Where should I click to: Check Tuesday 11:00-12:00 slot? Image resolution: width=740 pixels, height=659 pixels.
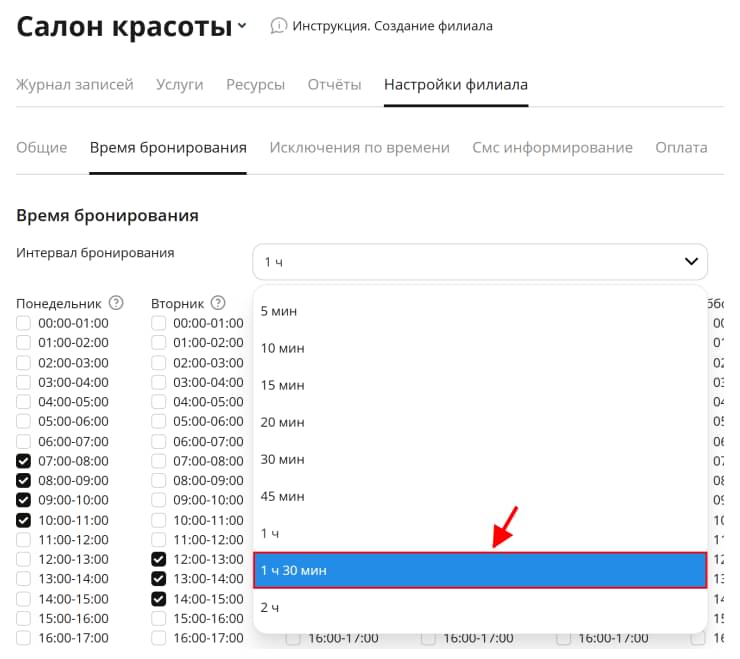point(159,540)
